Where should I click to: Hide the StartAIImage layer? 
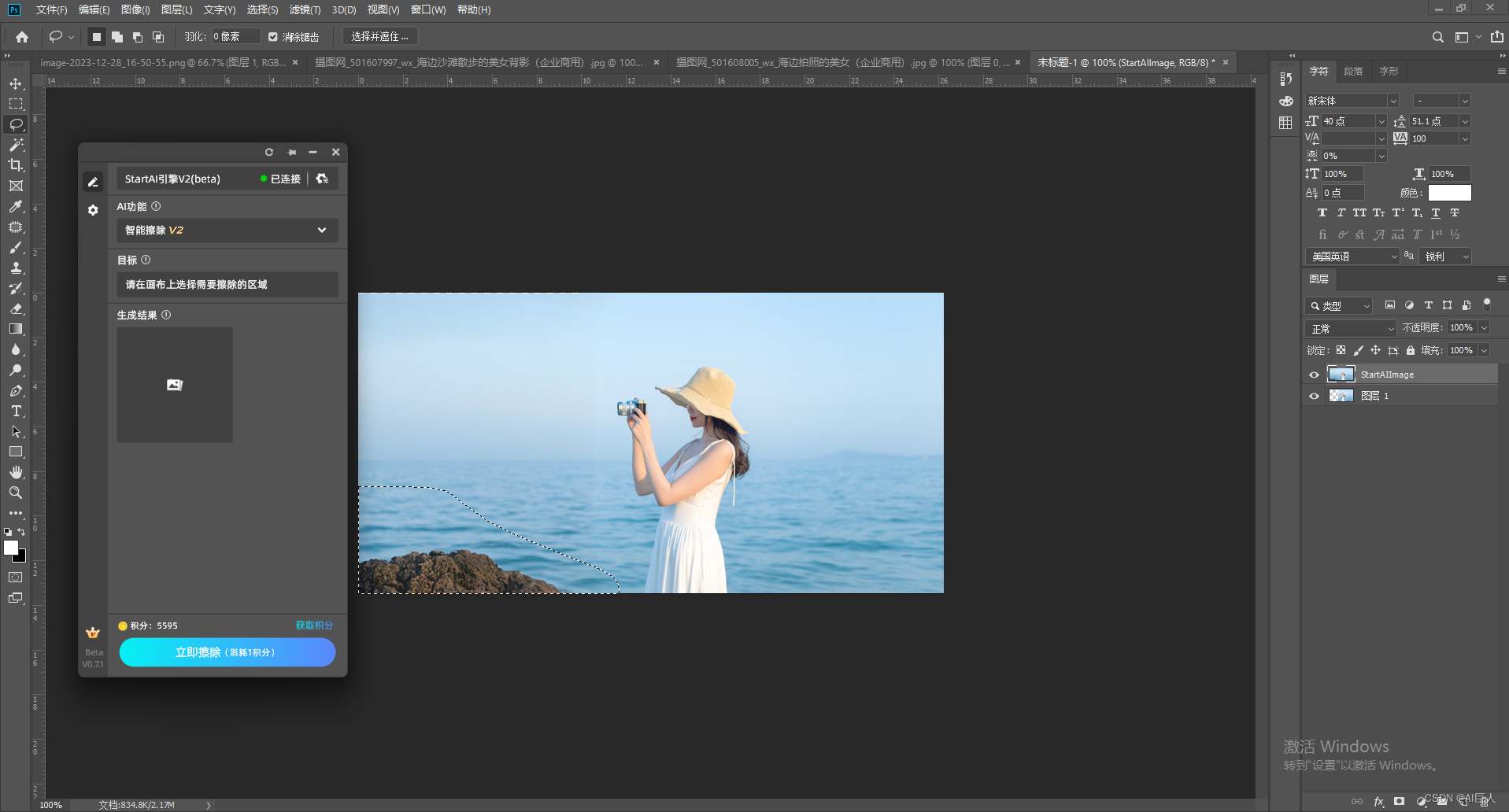(x=1314, y=375)
